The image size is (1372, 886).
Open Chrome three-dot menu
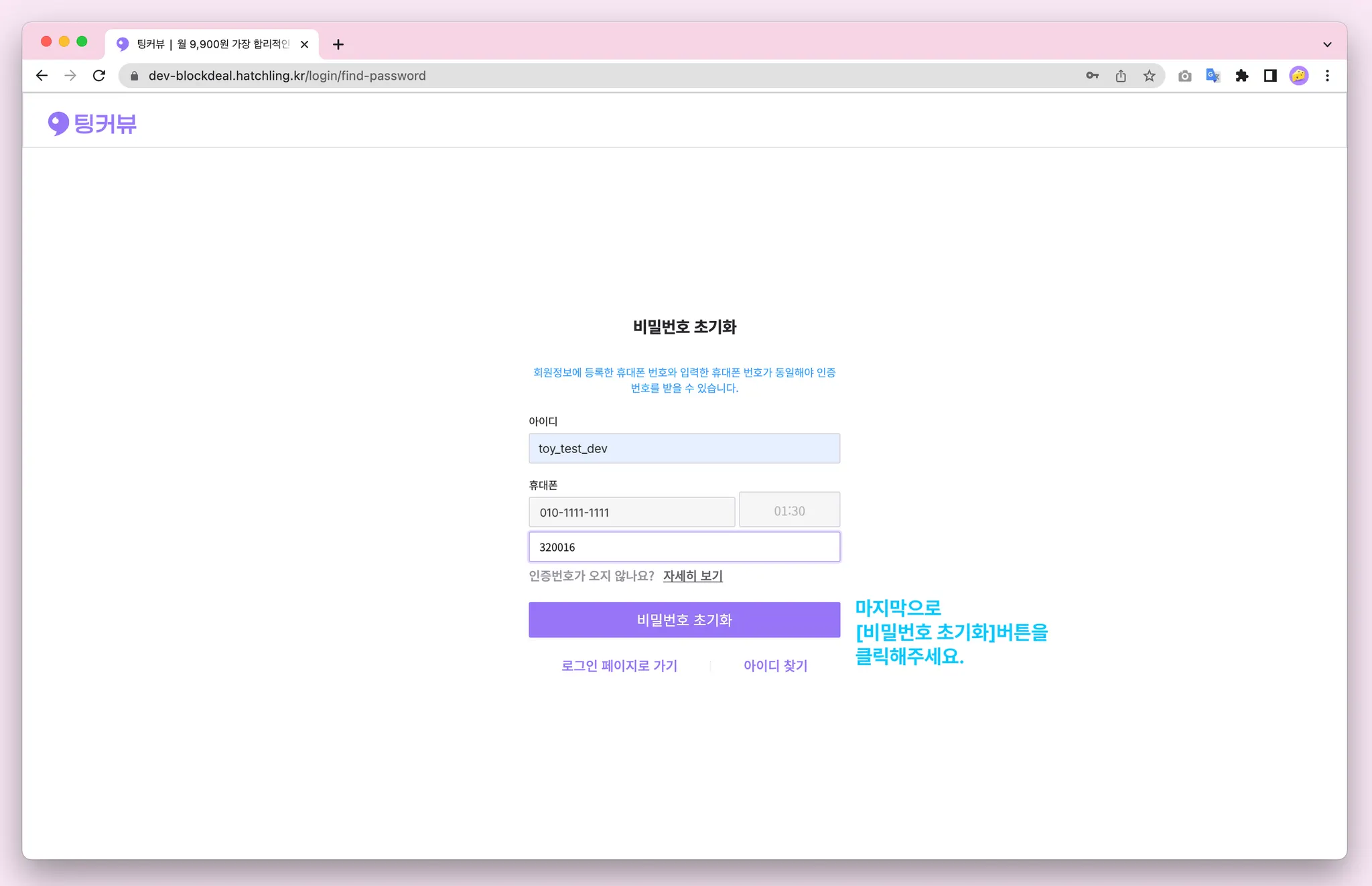tap(1327, 76)
